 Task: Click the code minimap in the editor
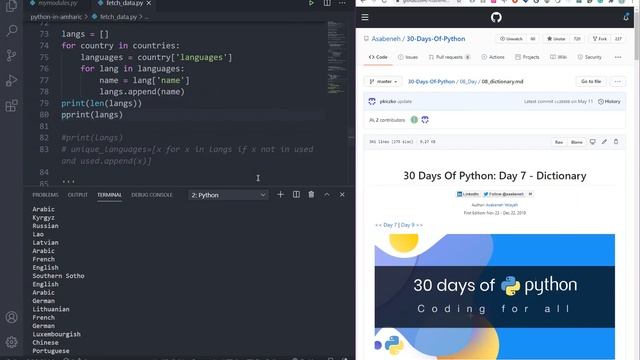[336, 57]
